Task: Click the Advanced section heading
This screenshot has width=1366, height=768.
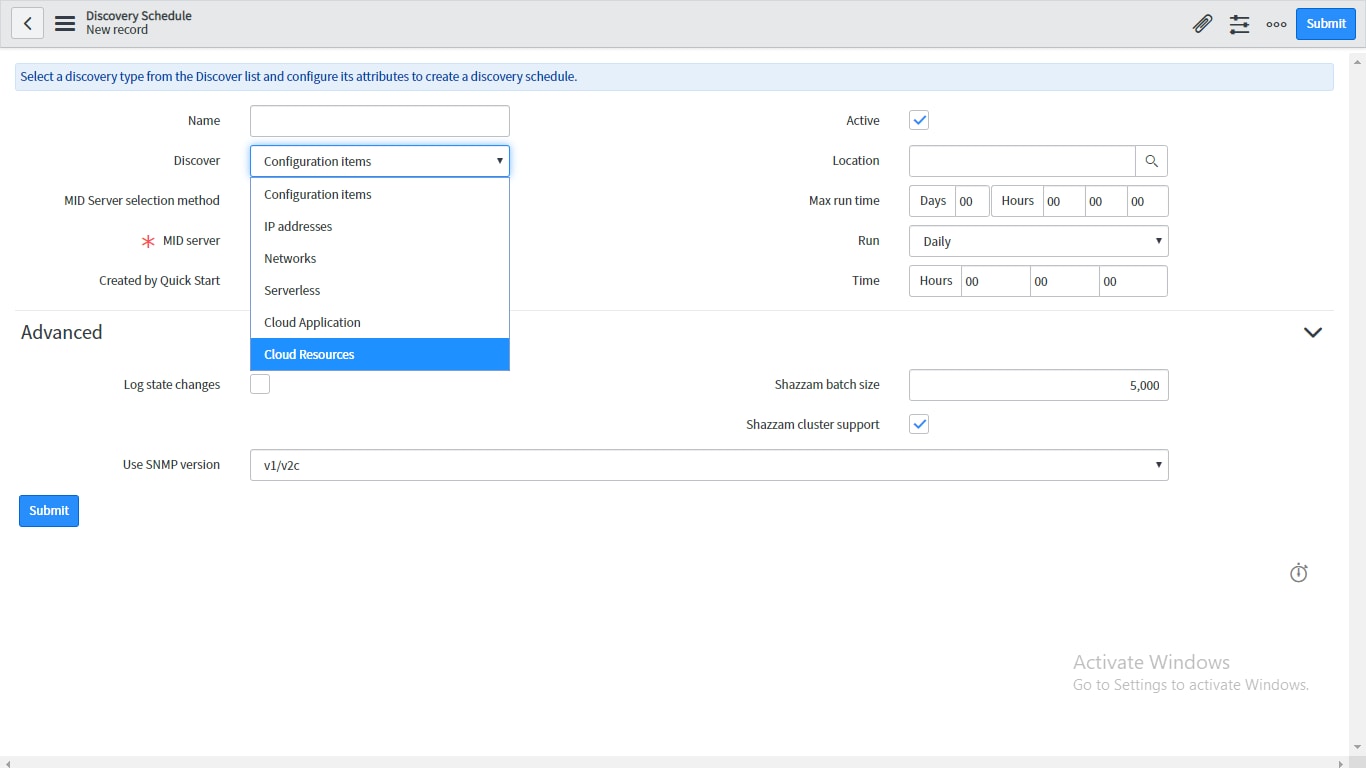Action: point(62,332)
